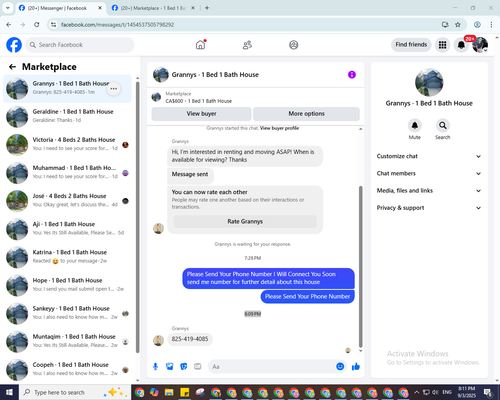Open the purple conversation information icon
Viewport: 500px width, 400px height.
click(x=352, y=75)
